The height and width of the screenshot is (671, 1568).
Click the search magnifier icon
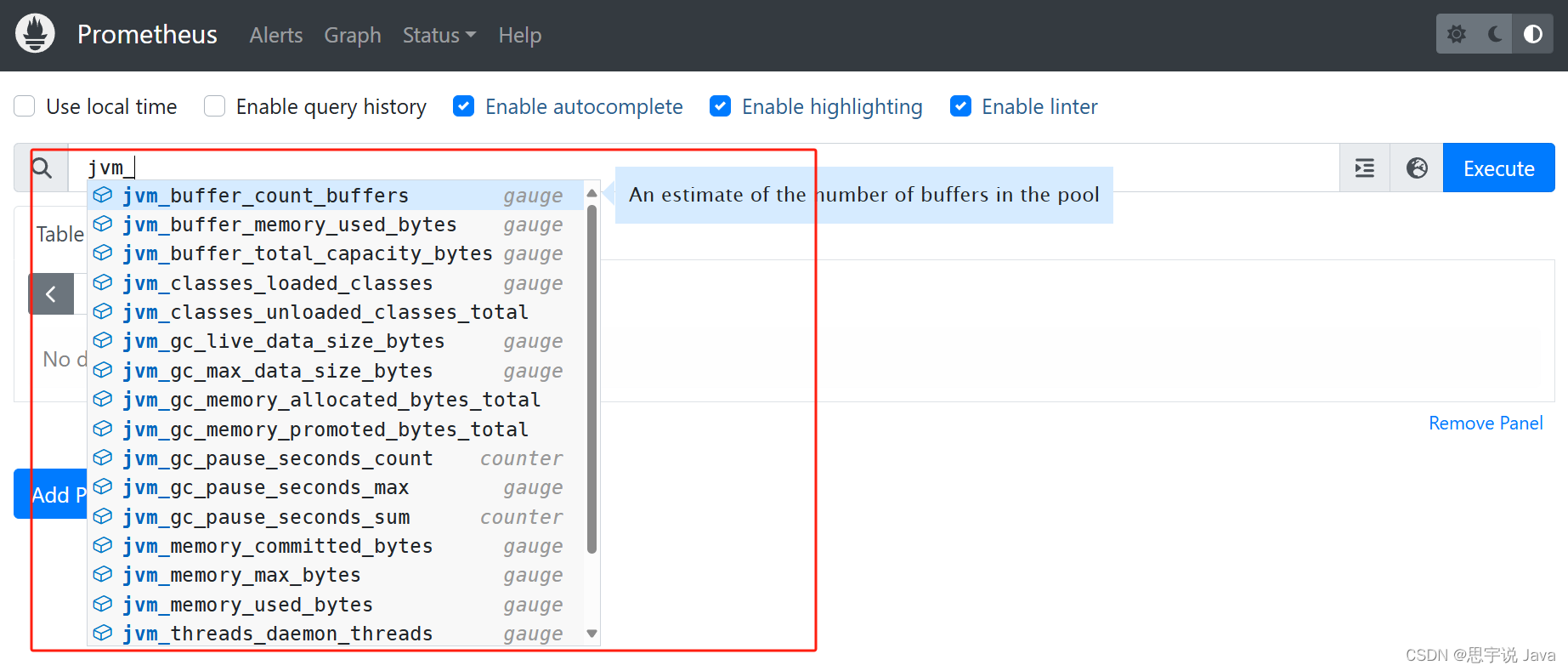(42, 168)
